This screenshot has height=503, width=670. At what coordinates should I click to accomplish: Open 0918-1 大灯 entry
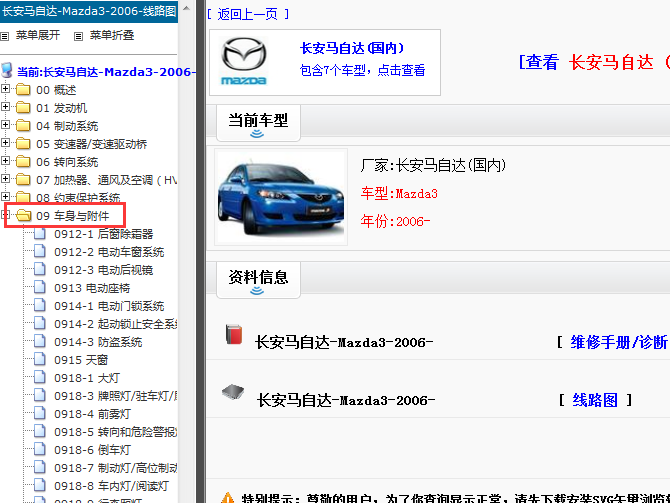87,377
